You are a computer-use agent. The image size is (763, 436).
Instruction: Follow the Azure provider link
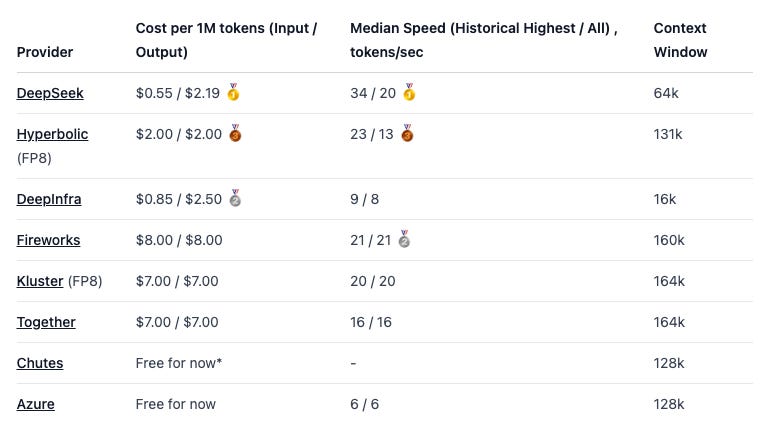36,404
